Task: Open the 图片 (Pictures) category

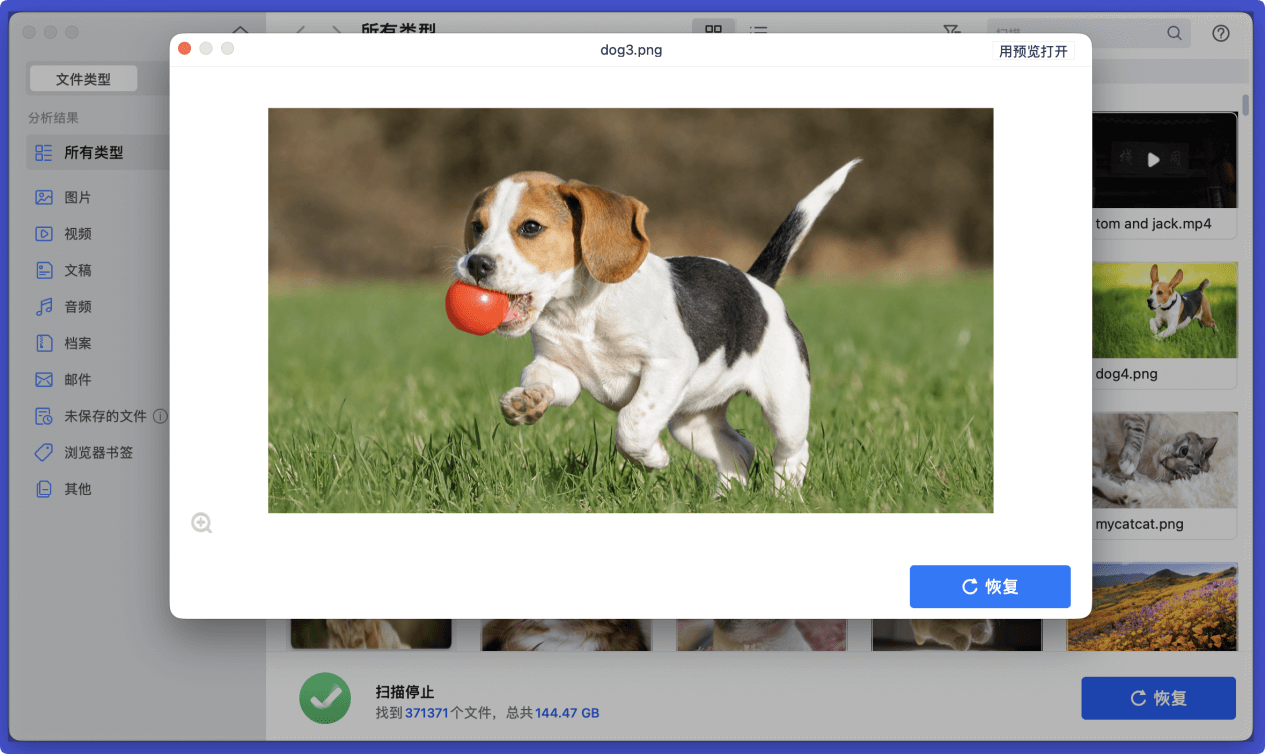Action: (x=77, y=197)
